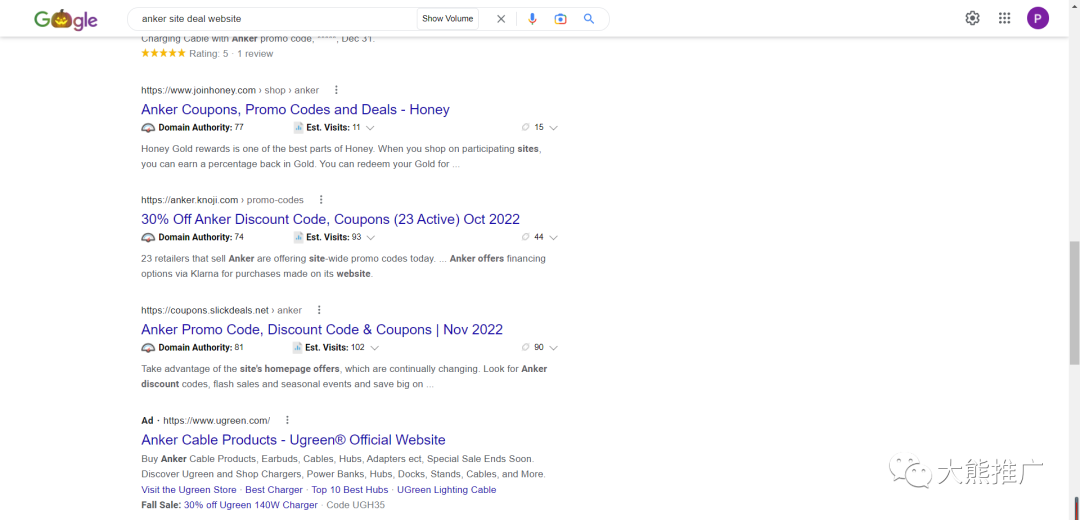Expand the backlinks 15 chevron for Honey
1080x520 pixels.
pos(553,128)
